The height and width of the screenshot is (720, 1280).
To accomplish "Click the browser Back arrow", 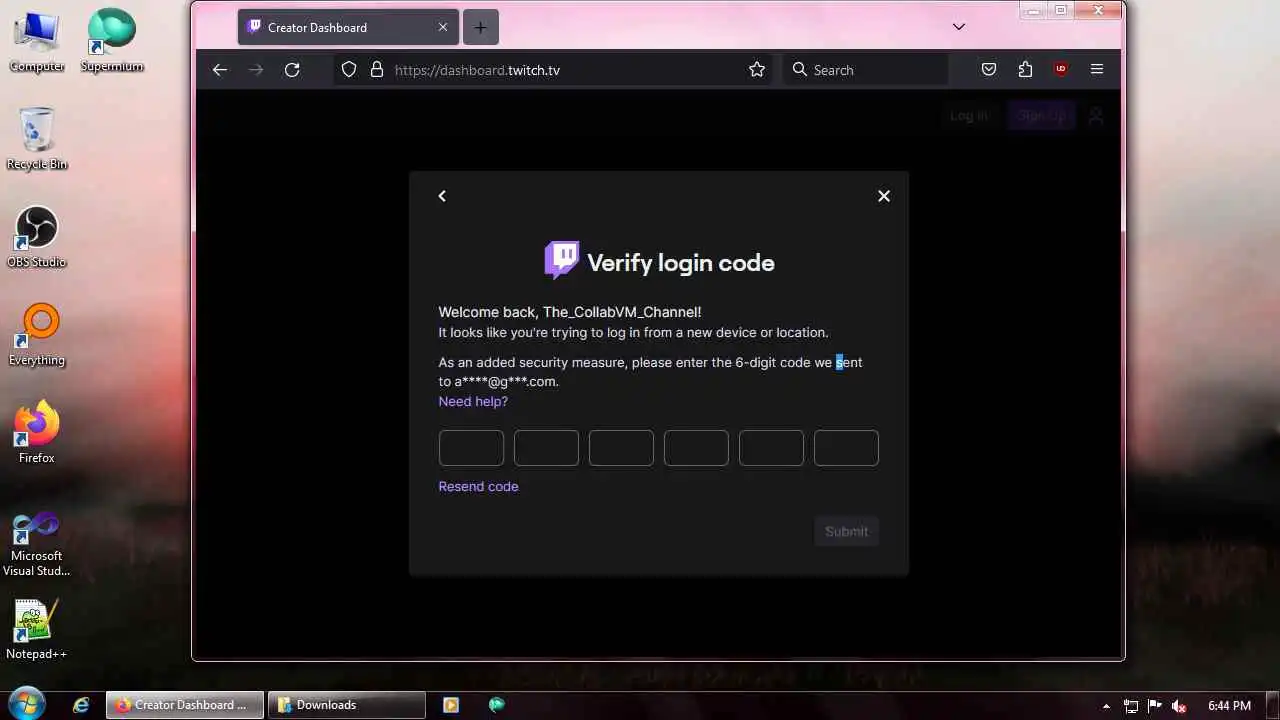I will (220, 70).
